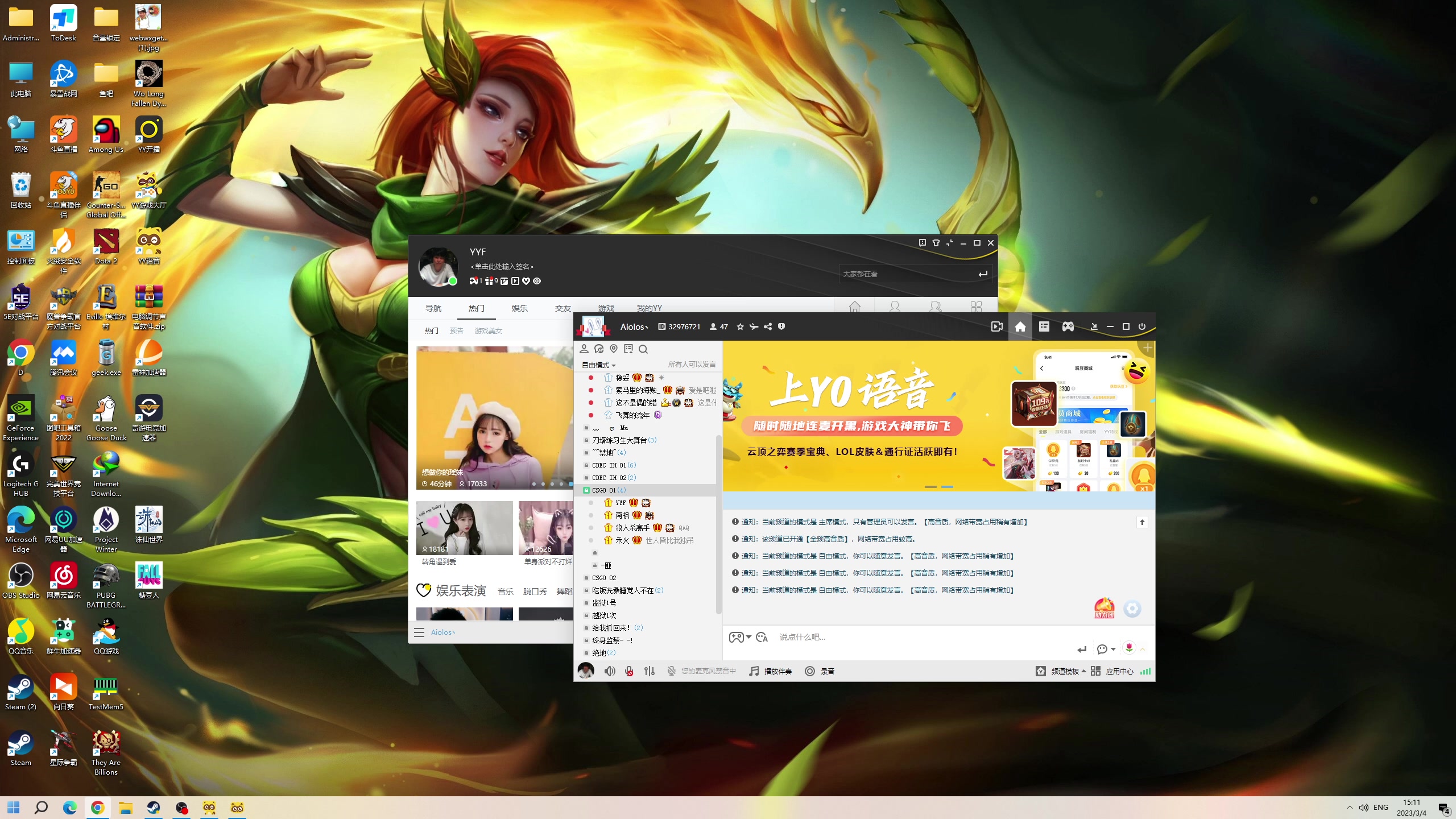Select second banner page indicator
Viewport: 1456px width, 819px height.
click(x=947, y=487)
